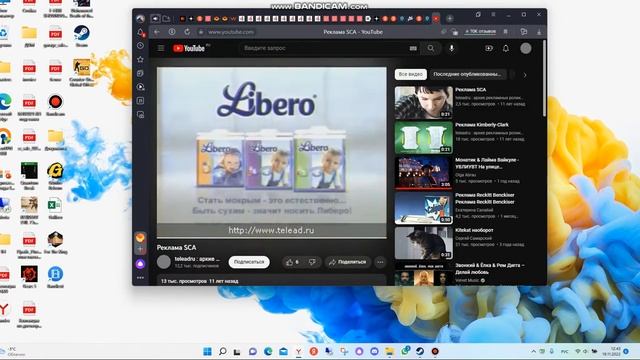This screenshot has height=360, width=640.
Task: Open the Windows Start button
Action: coord(207,351)
